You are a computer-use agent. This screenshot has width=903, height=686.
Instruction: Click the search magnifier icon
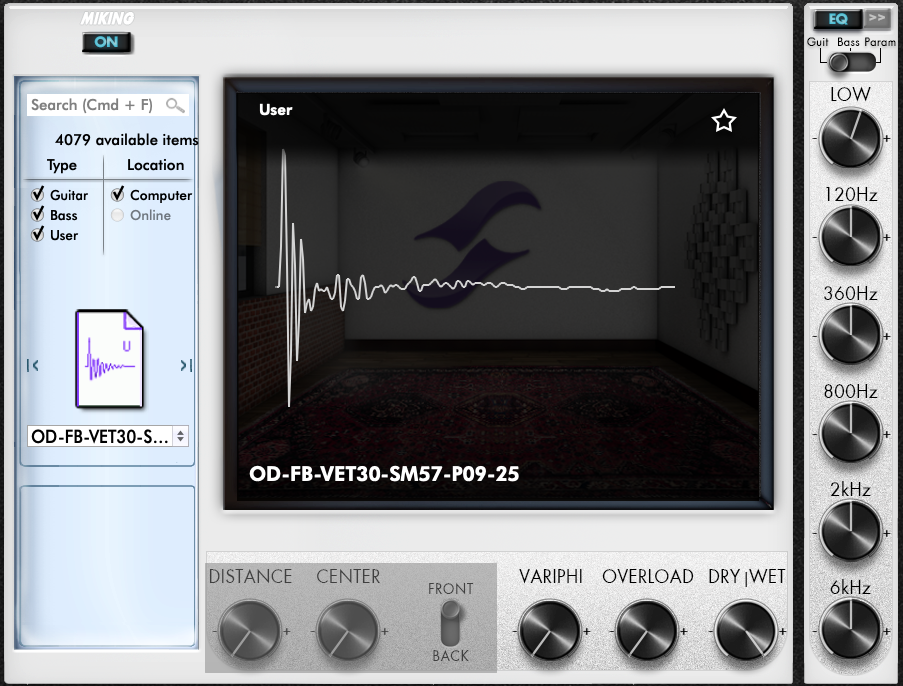tap(174, 105)
